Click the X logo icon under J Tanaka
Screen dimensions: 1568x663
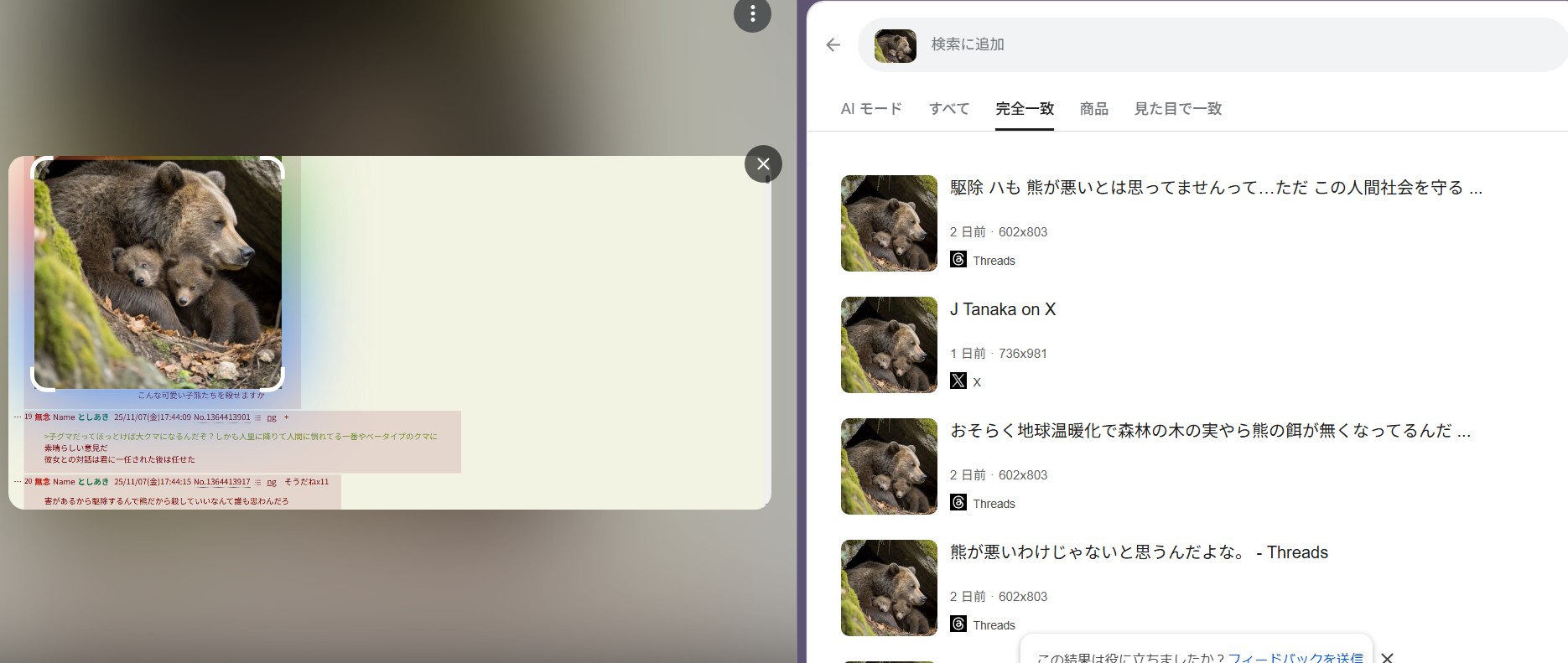click(x=958, y=381)
